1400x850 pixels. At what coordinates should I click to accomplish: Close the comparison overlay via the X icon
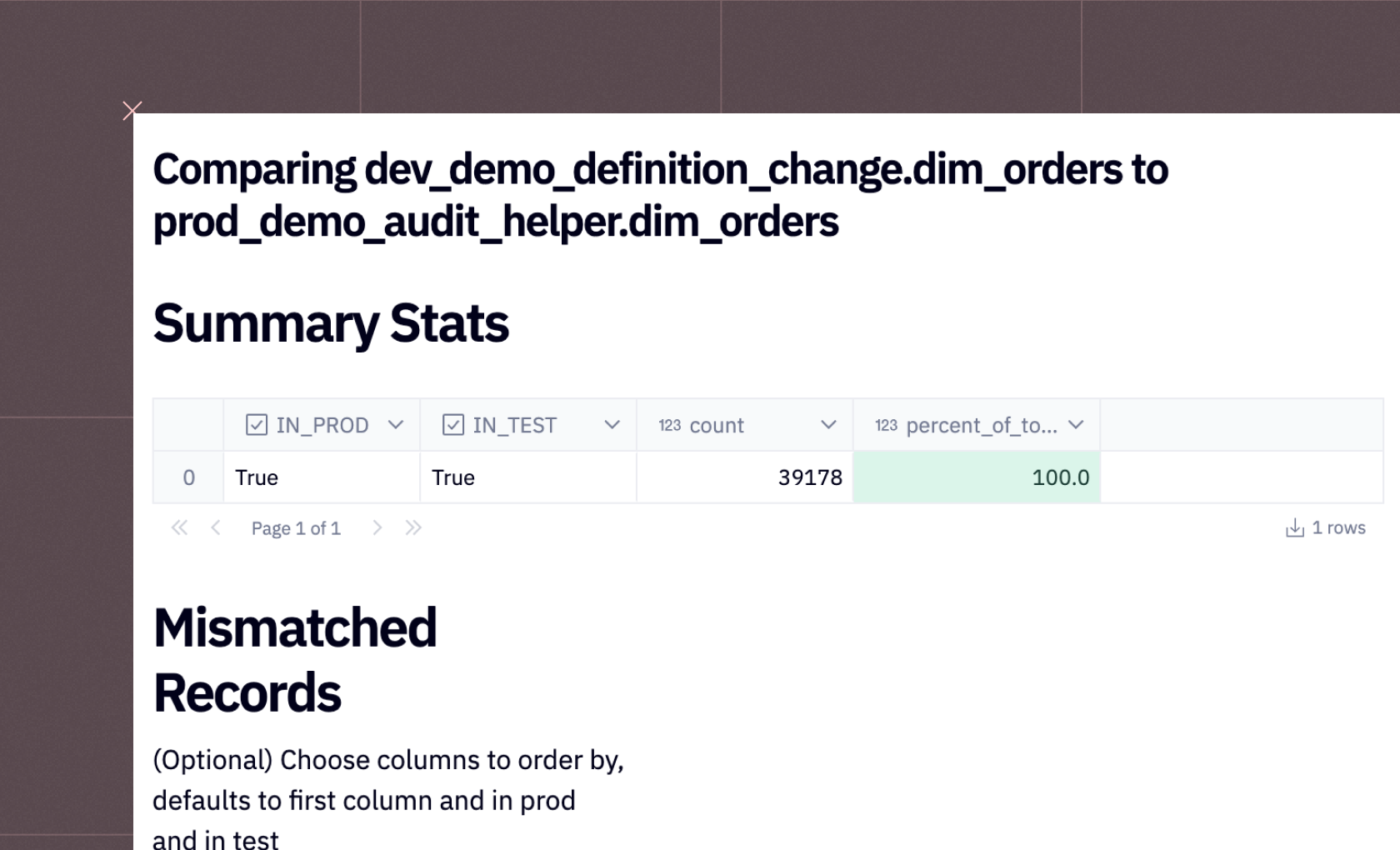[x=132, y=110]
